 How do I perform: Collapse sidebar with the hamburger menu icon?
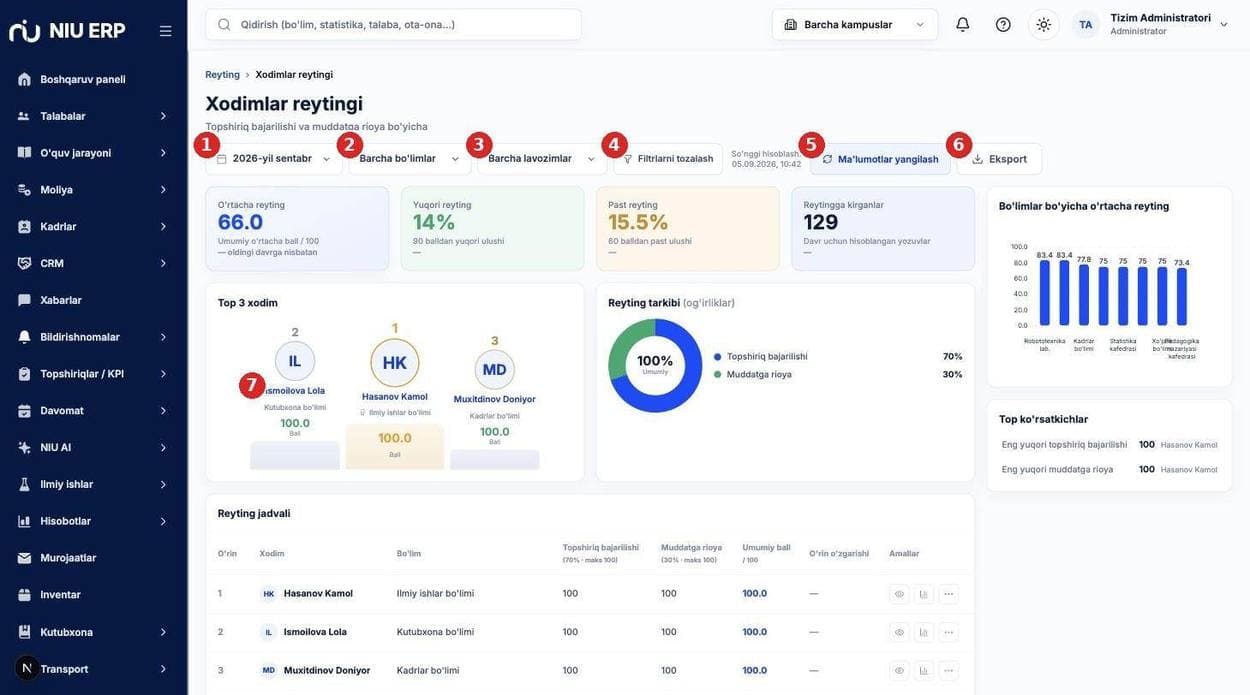pyautogui.click(x=165, y=31)
